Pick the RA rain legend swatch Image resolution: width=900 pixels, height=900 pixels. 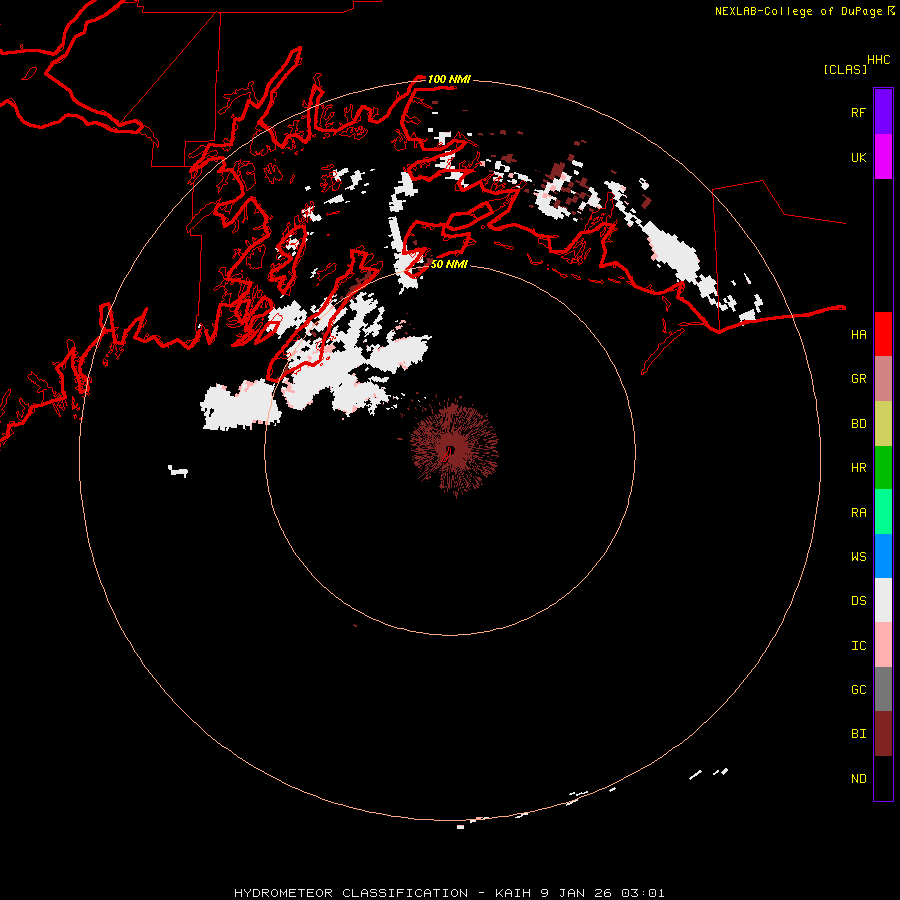(x=883, y=512)
